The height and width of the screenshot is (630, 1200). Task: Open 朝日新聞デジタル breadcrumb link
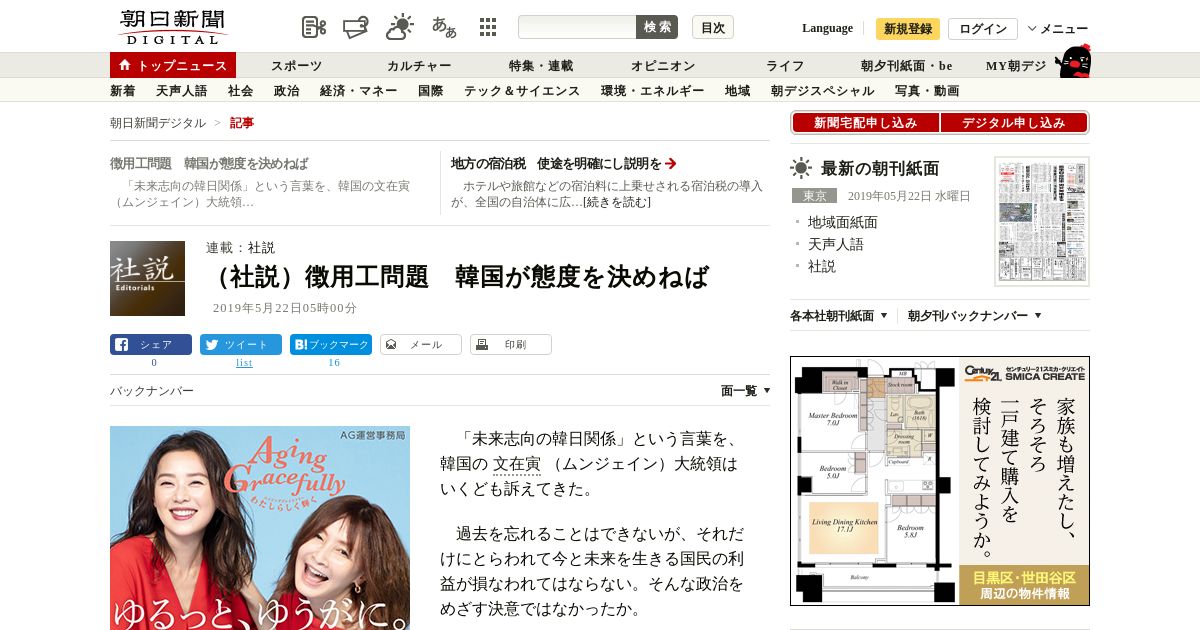(158, 123)
